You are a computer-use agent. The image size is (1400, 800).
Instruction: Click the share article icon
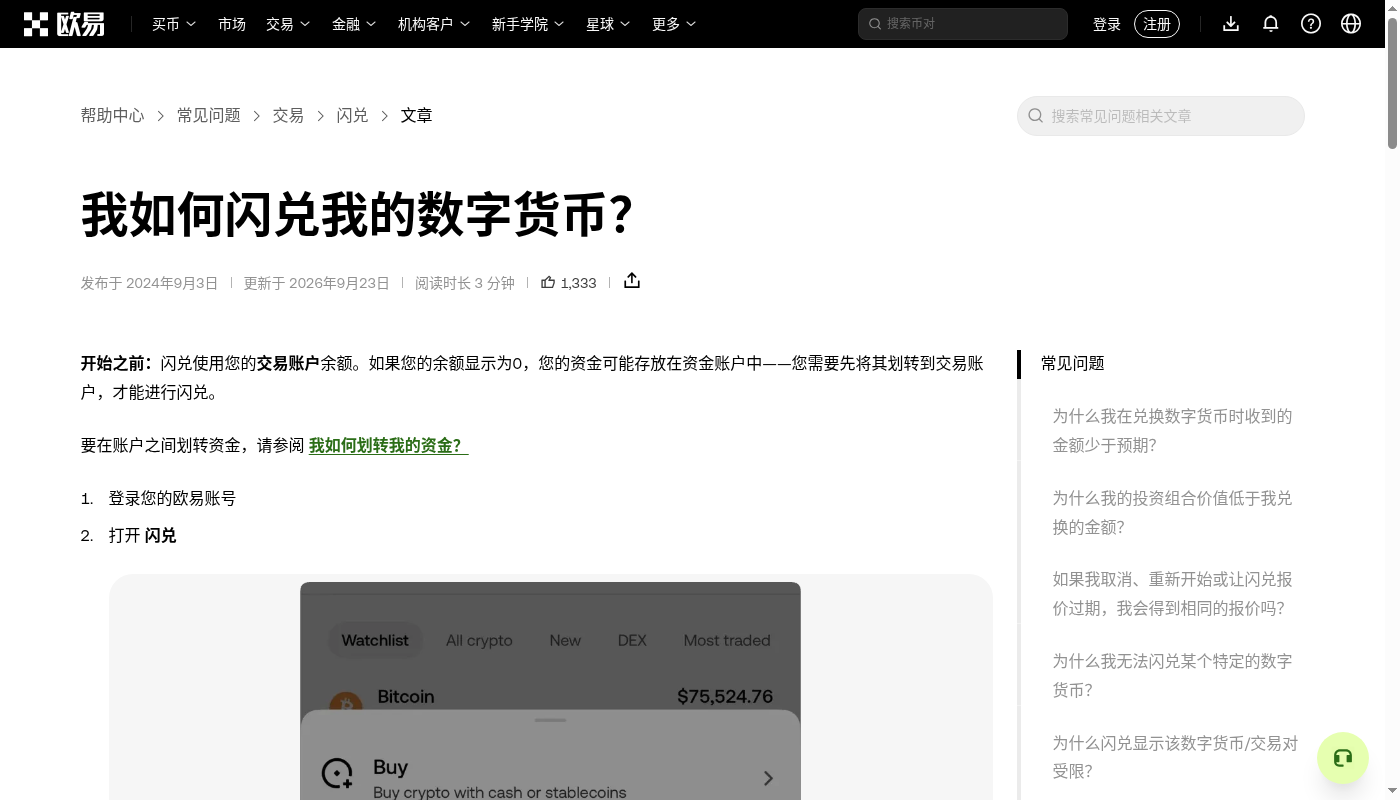click(632, 281)
